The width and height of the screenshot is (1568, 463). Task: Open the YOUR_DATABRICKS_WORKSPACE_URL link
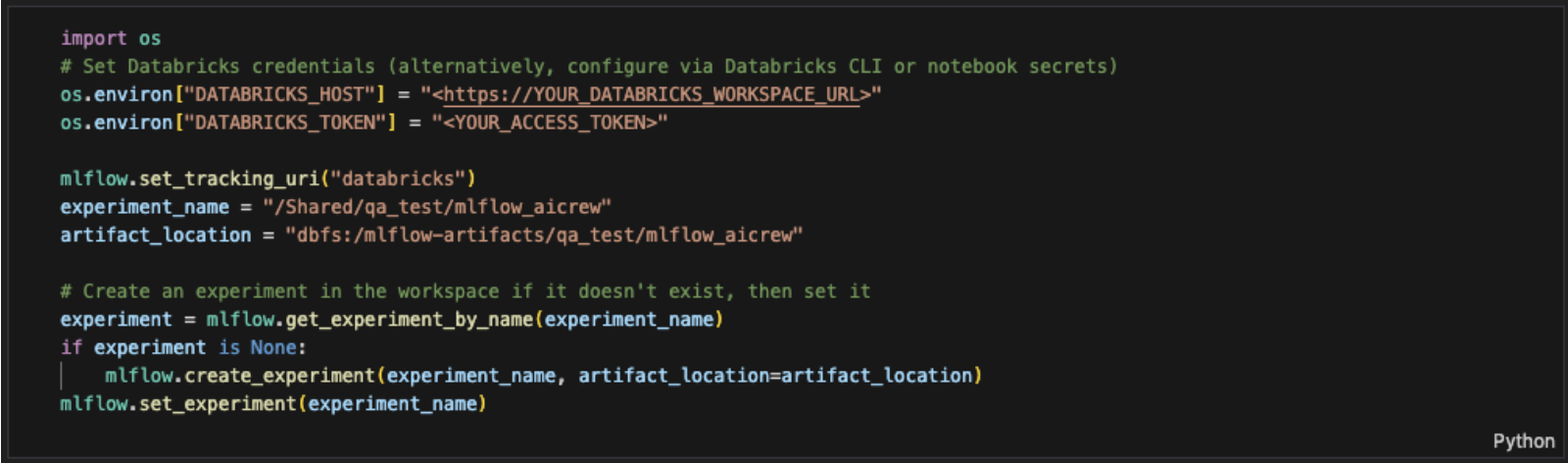coord(652,95)
